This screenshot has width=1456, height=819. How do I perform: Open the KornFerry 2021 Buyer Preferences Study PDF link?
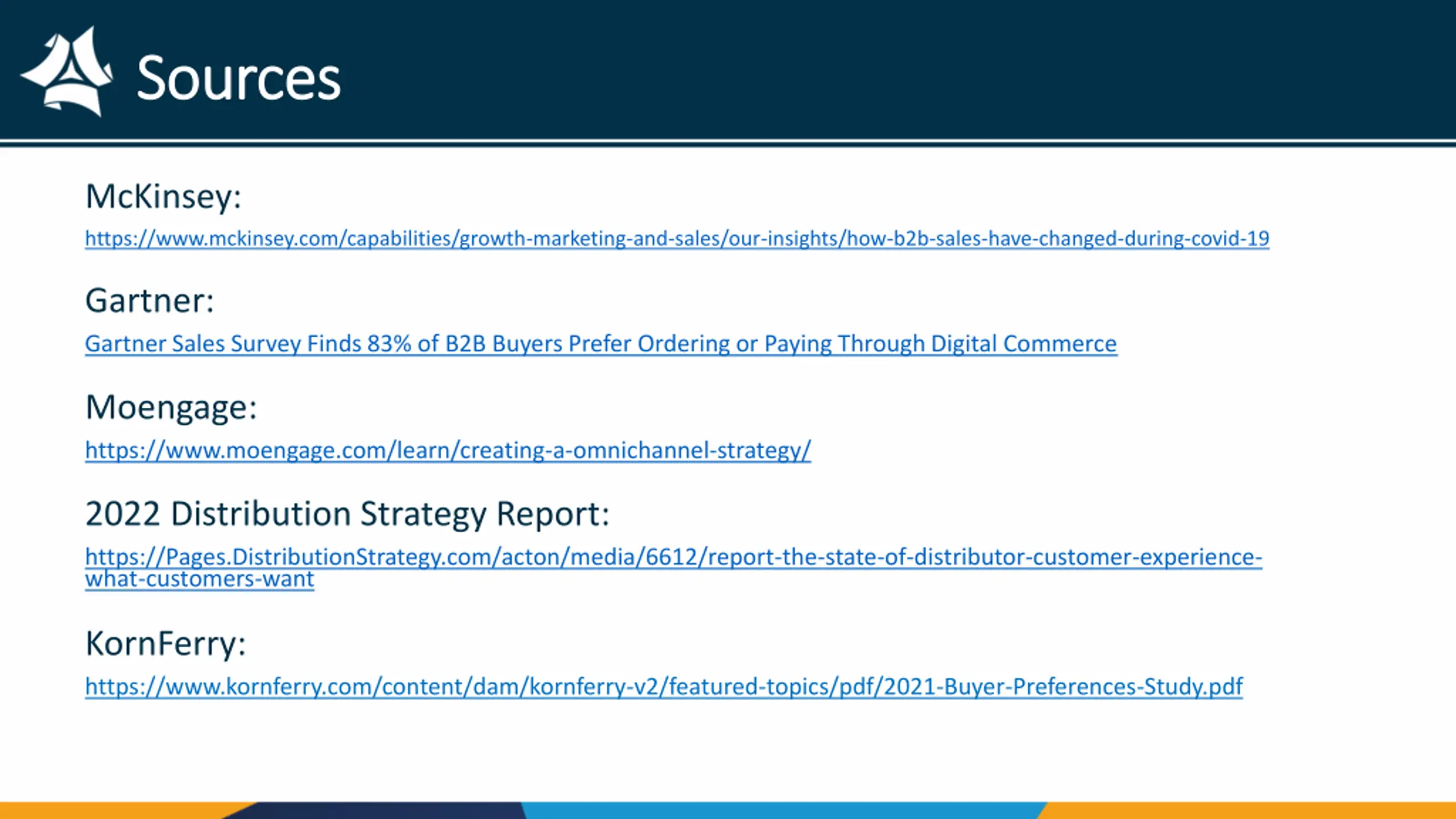664,686
